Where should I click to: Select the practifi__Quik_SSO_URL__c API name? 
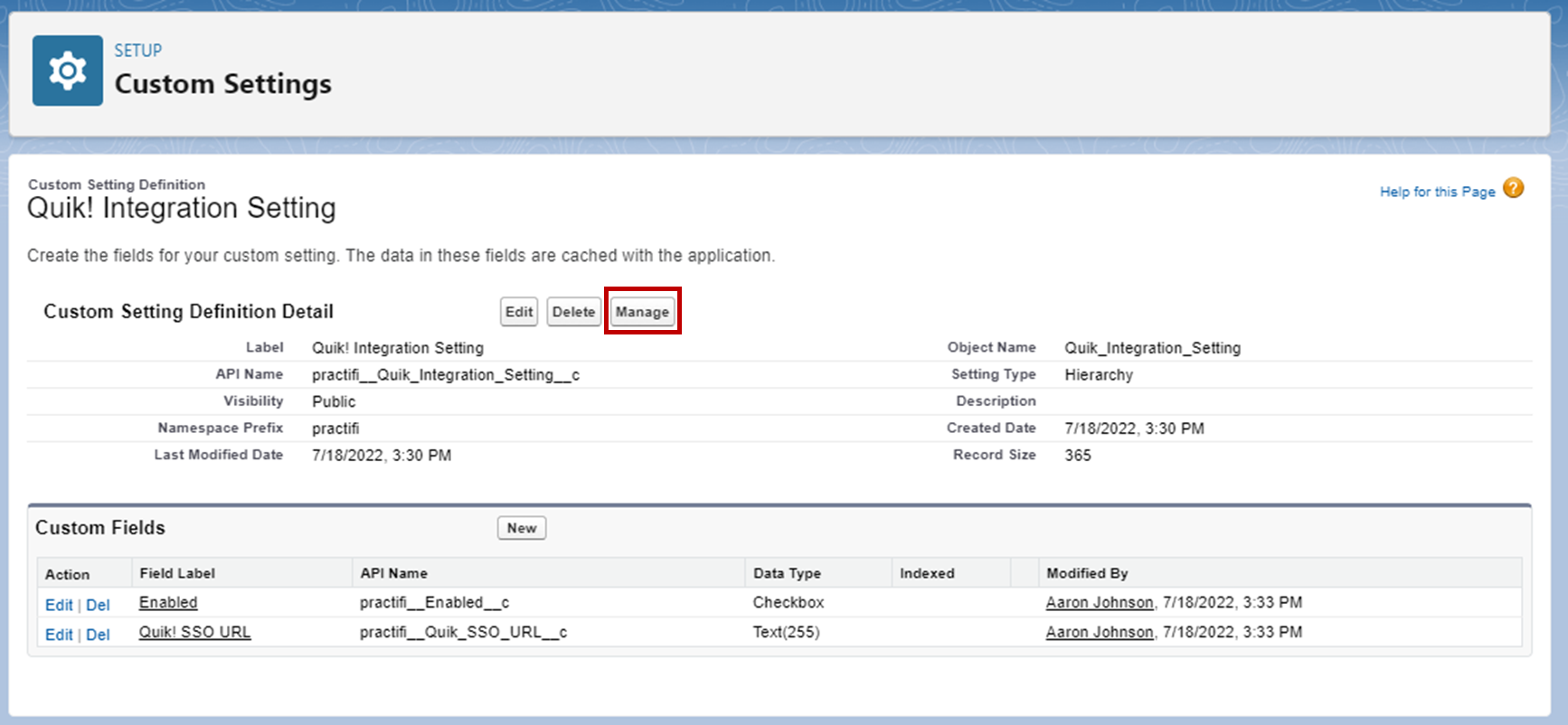tap(463, 632)
